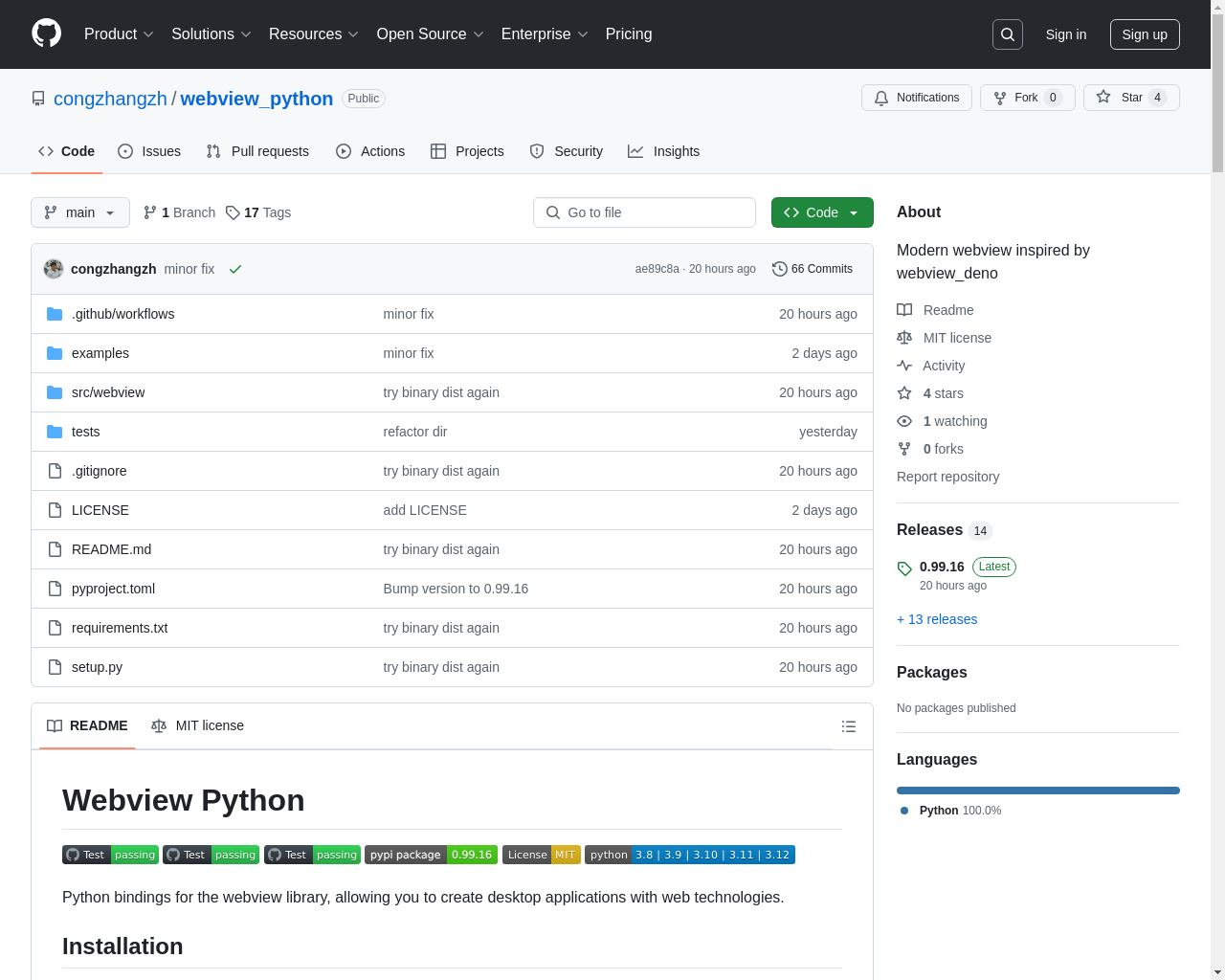Click the Pricing link
This screenshot has height=980, width=1225.
pos(629,34)
